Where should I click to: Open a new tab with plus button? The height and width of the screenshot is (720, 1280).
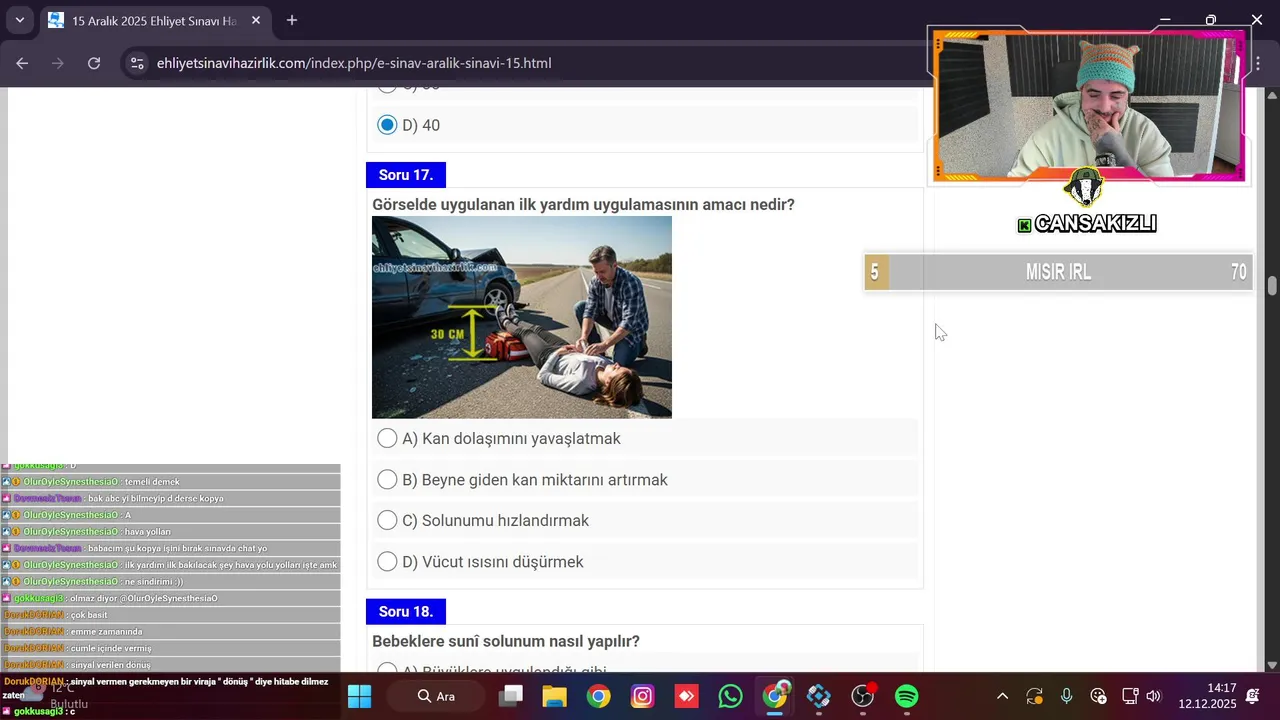[x=292, y=20]
